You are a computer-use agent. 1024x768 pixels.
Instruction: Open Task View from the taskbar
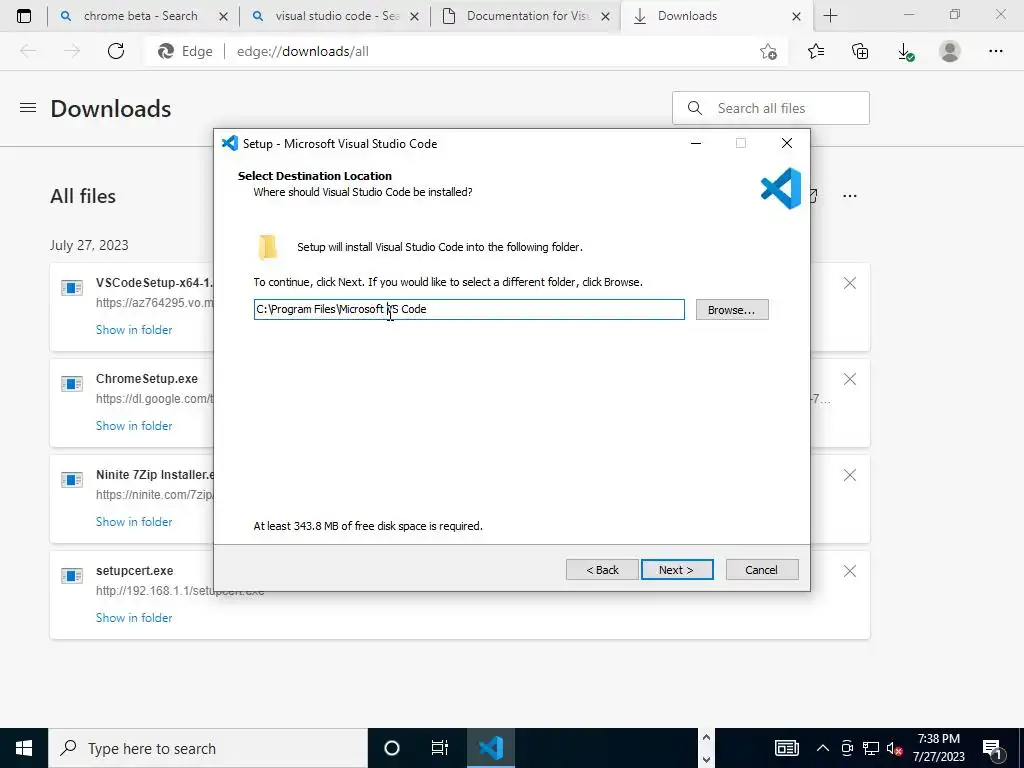[440, 748]
